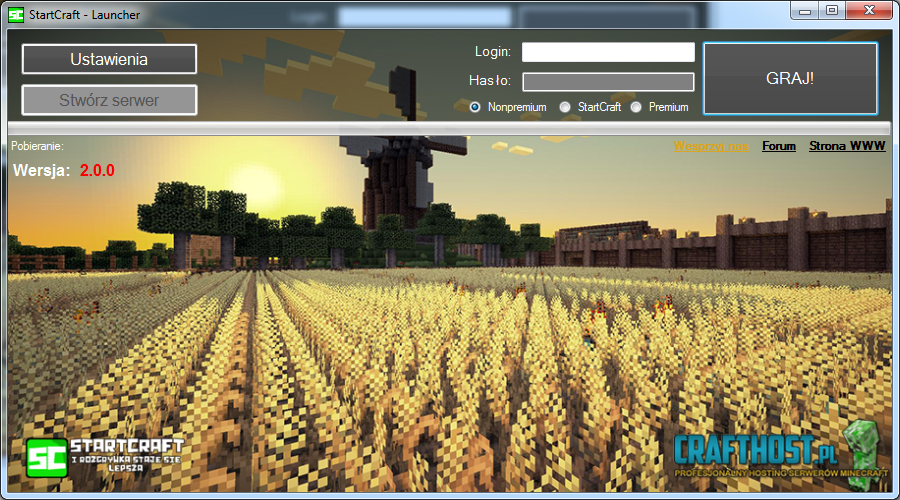Maximize the StartCraft Launcher window
The height and width of the screenshot is (500, 900).
coord(832,10)
